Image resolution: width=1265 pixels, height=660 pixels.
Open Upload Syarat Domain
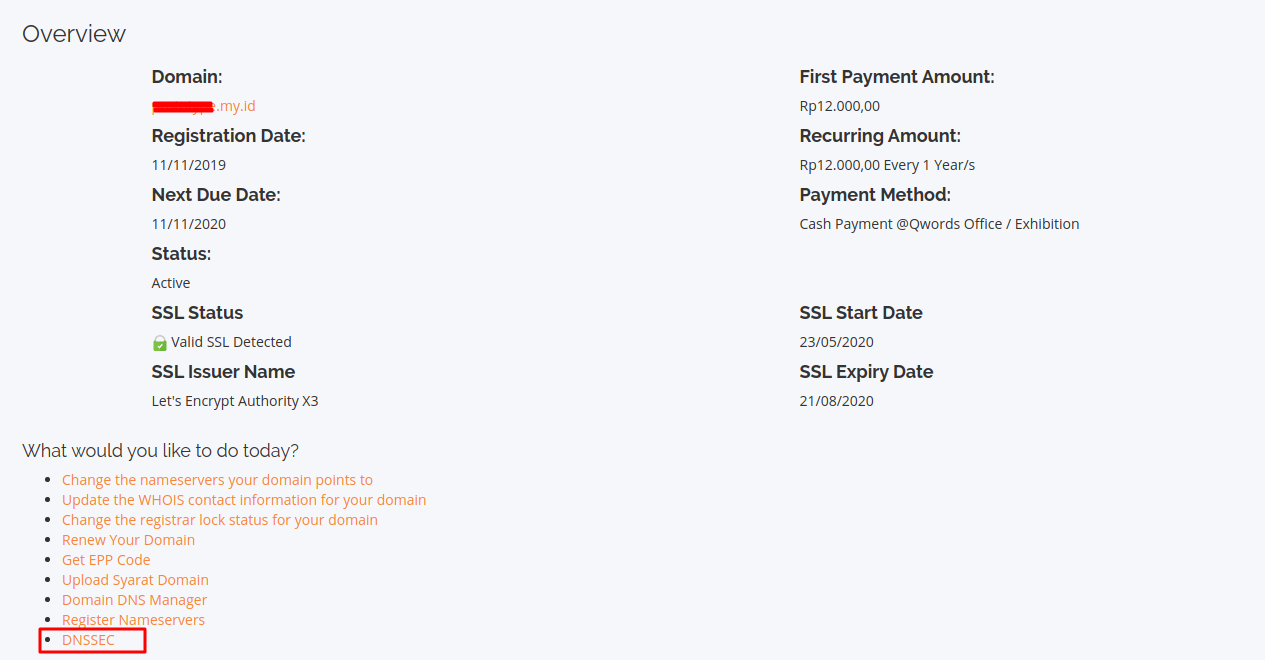point(135,580)
